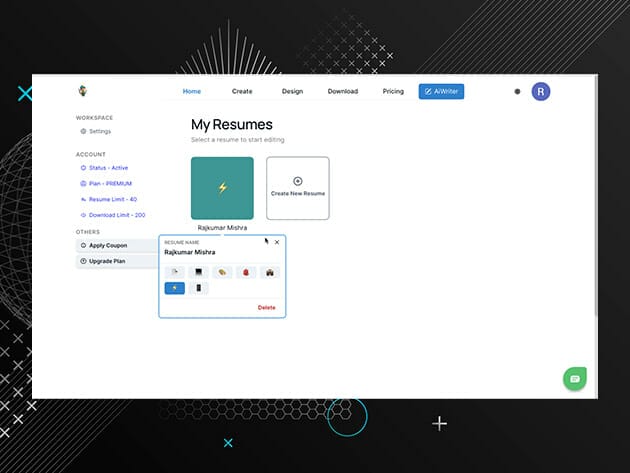Viewport: 630px width, 473px height.
Task: Open the teal Rajkumar Mishra resume thumbnail
Action: tap(222, 187)
